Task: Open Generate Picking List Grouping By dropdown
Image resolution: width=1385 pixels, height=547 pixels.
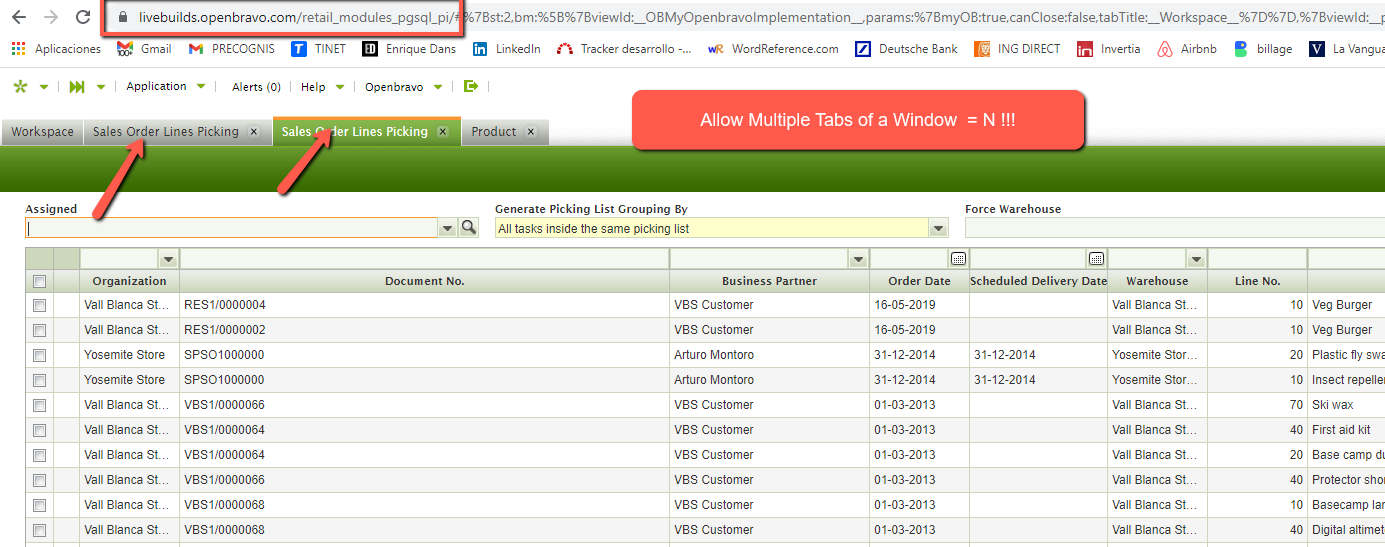Action: (x=938, y=228)
